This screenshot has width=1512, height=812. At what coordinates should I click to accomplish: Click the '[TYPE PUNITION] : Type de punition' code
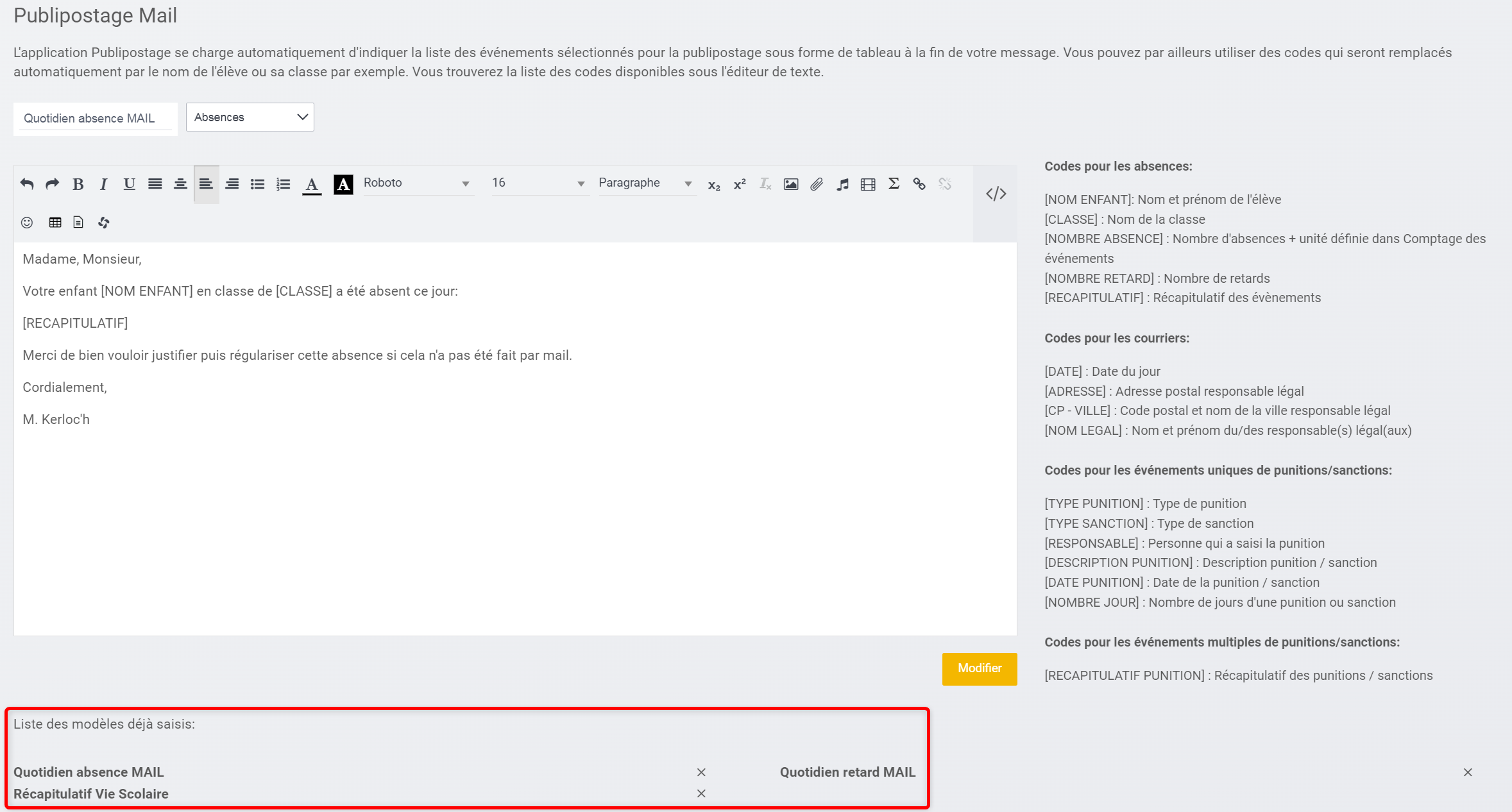pos(1145,503)
